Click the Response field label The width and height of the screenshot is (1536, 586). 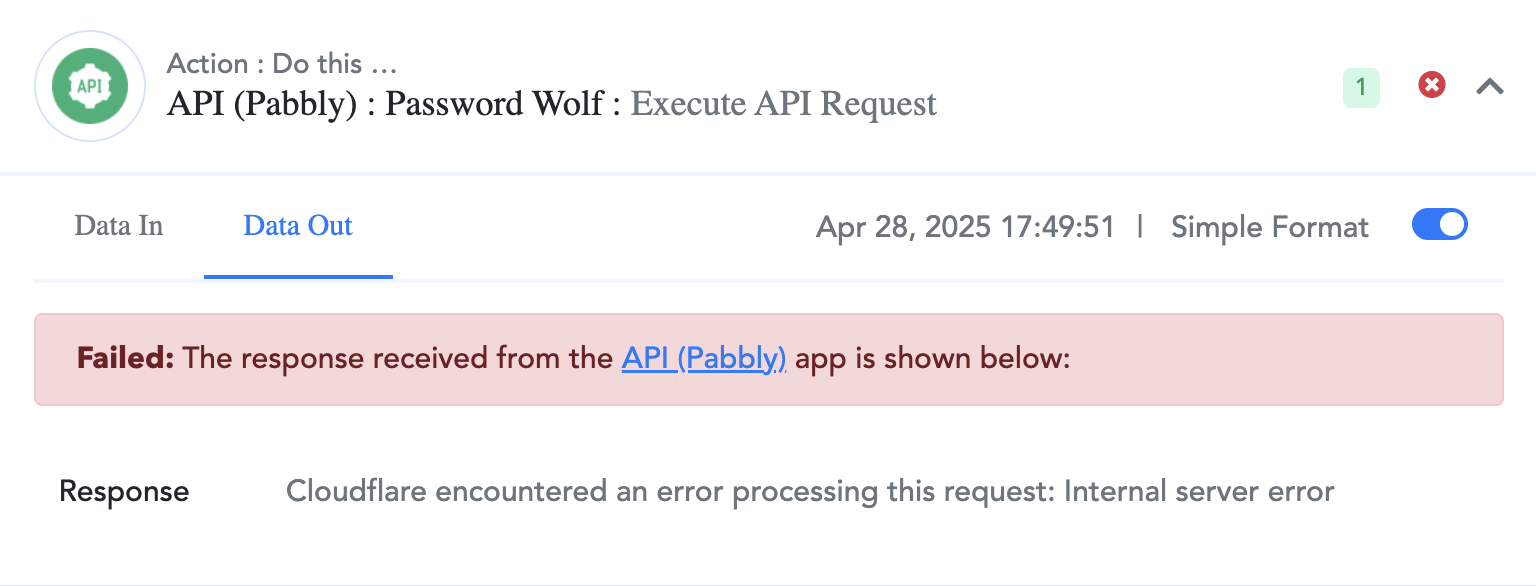click(124, 492)
